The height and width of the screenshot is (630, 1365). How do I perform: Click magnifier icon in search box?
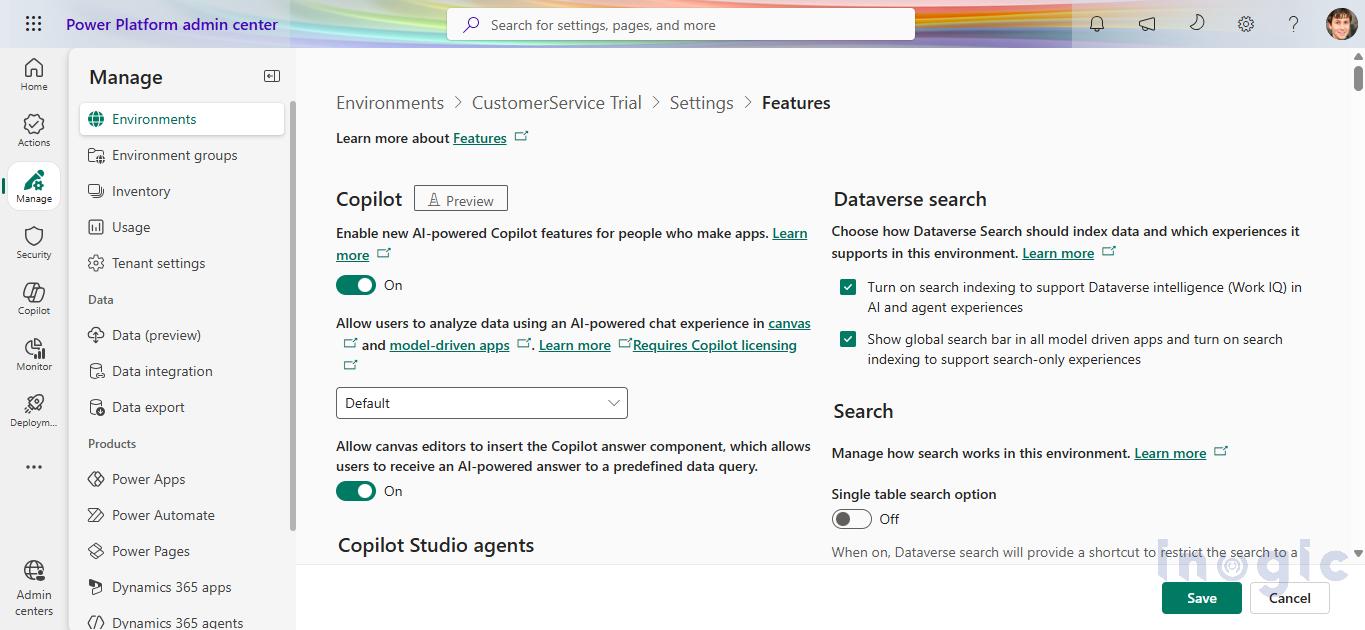471,25
